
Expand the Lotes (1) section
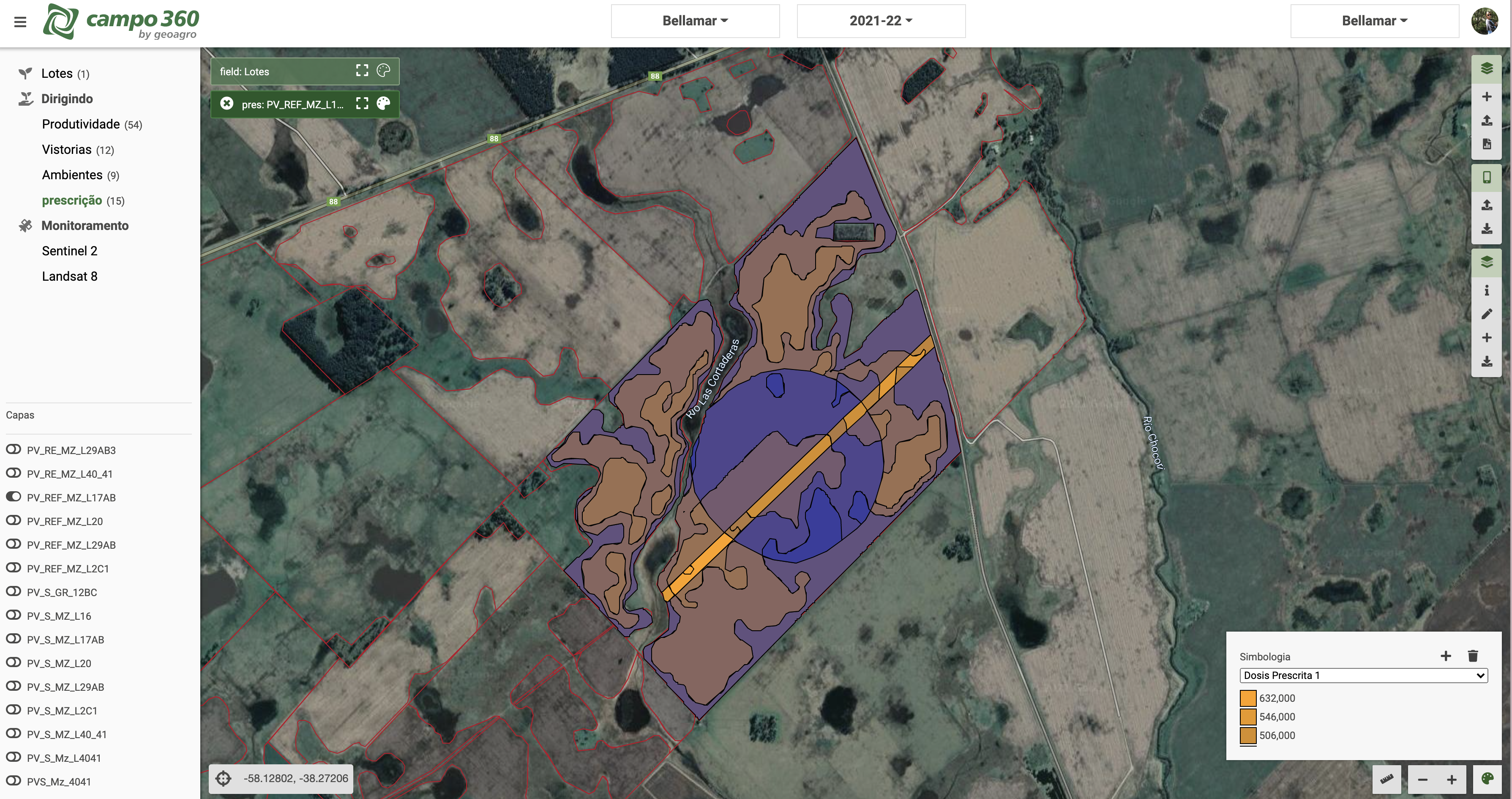pos(65,74)
